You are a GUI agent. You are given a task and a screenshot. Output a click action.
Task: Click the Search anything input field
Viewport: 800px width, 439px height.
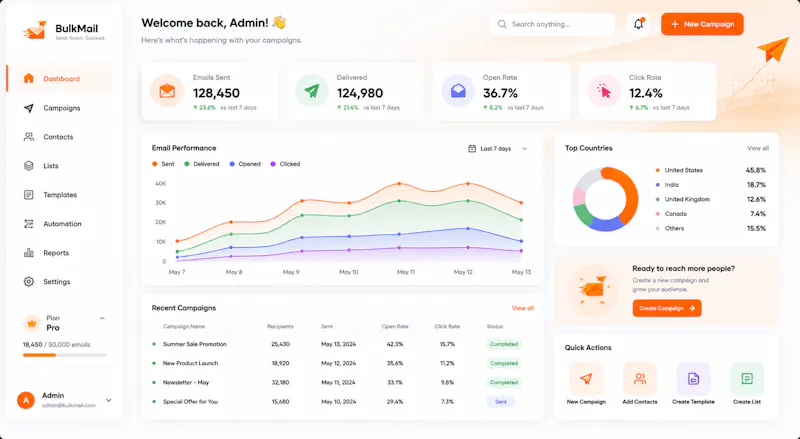(x=552, y=24)
